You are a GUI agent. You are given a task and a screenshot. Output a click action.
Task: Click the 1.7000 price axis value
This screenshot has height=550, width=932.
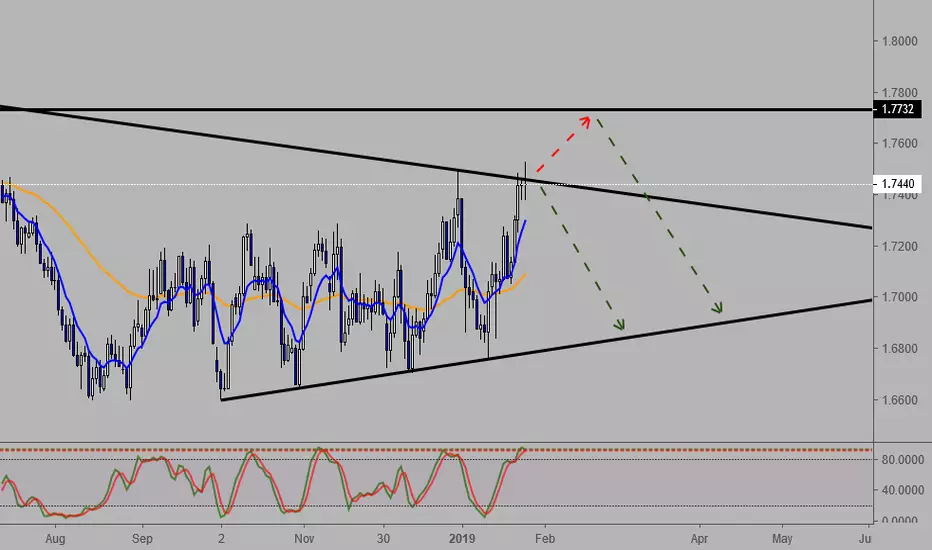coord(900,297)
